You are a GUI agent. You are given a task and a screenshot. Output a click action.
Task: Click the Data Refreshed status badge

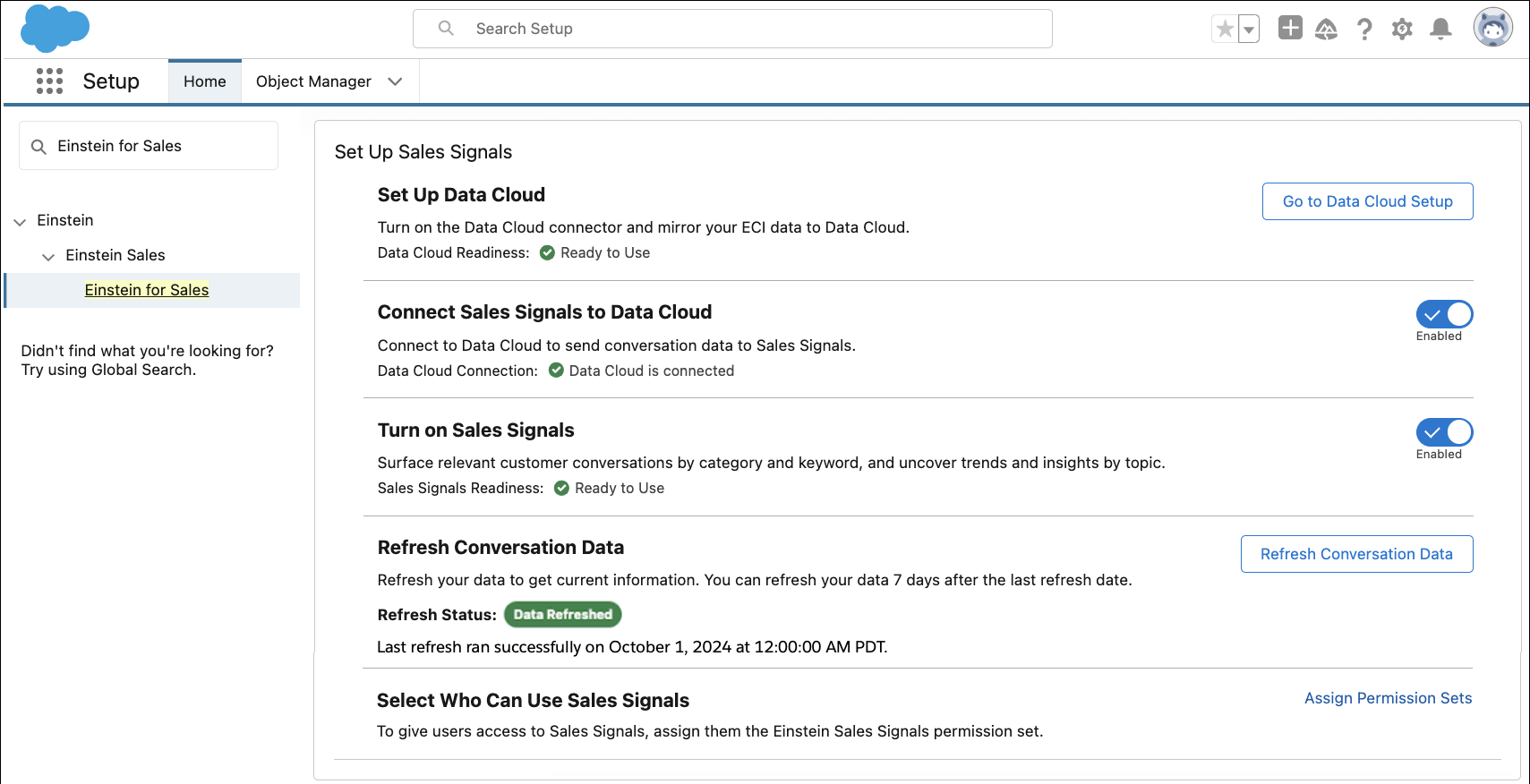(562, 614)
